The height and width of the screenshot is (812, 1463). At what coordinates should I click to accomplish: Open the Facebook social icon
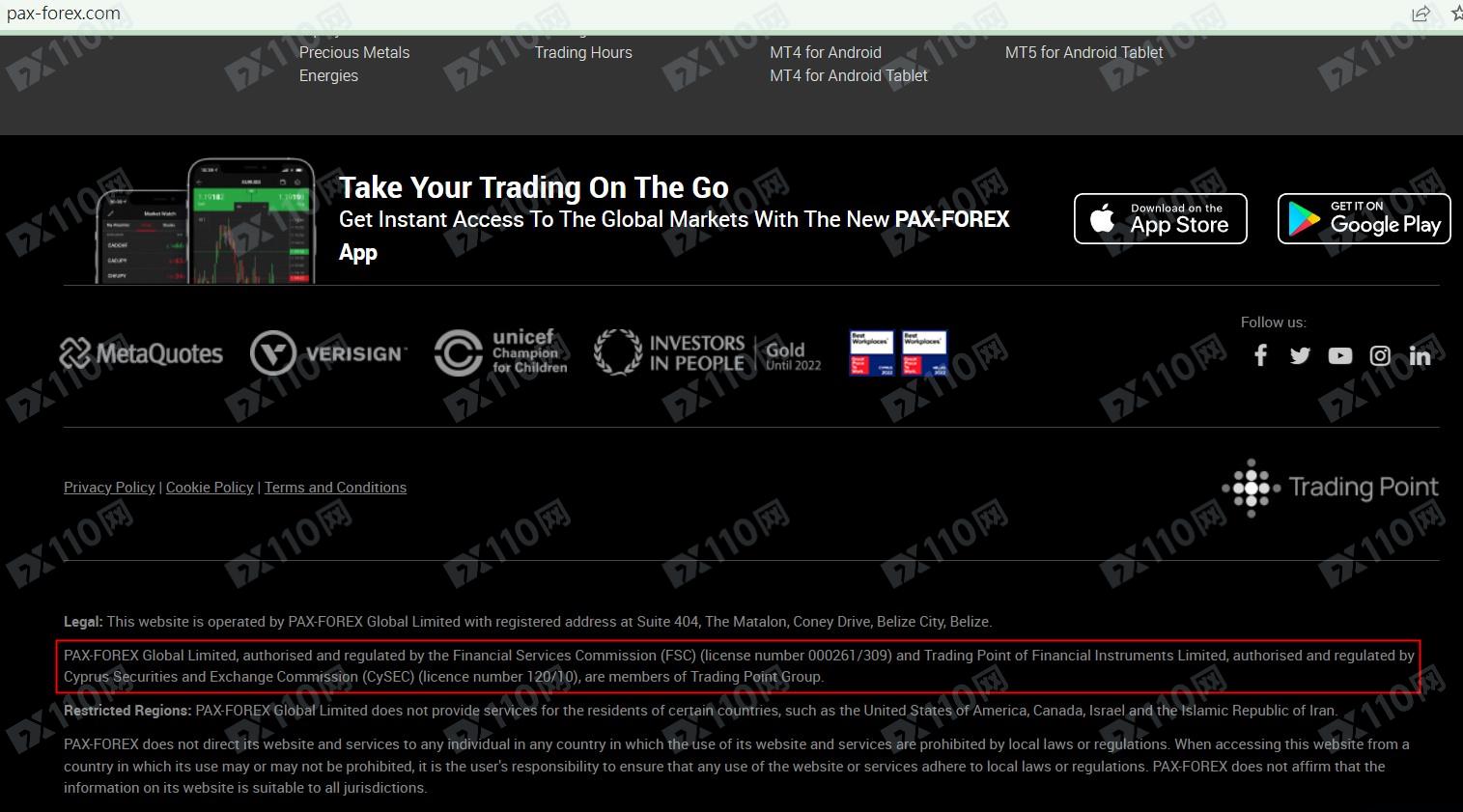tap(1260, 356)
